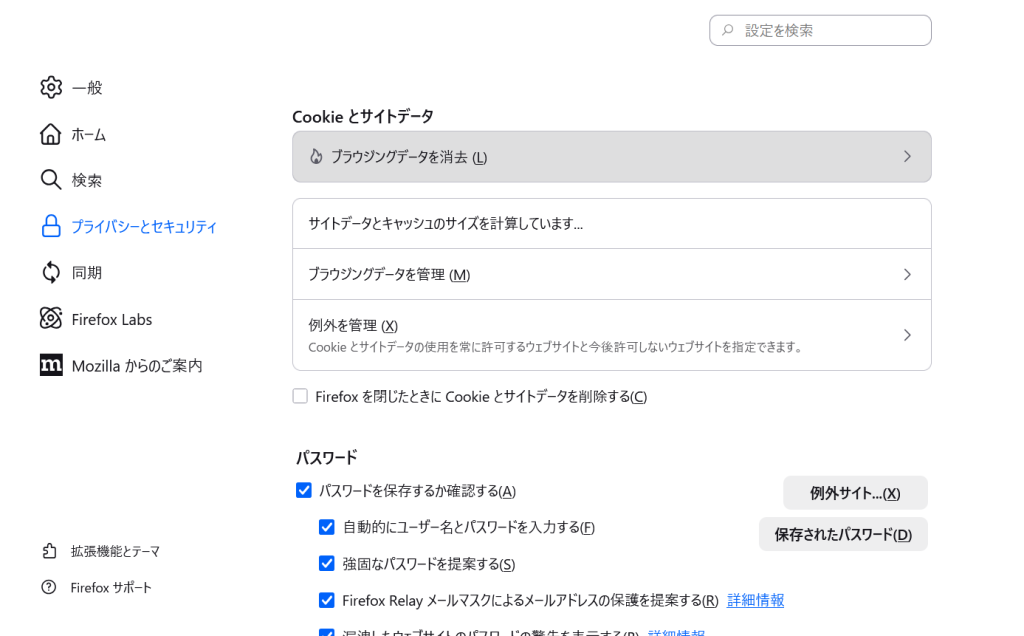1024x636 pixels.
Task: Click chevron on 例外を管理 row
Action: [x=907, y=335]
